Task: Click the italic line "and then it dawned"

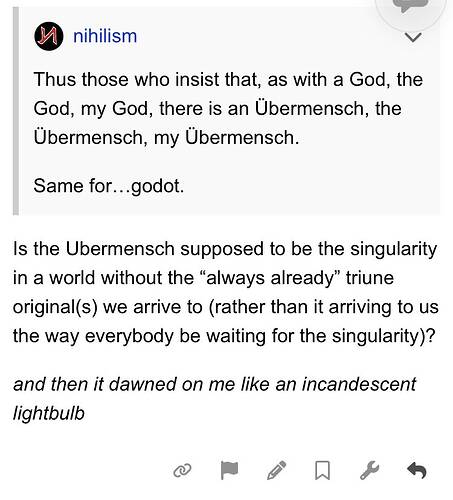Action: [x=215, y=398]
